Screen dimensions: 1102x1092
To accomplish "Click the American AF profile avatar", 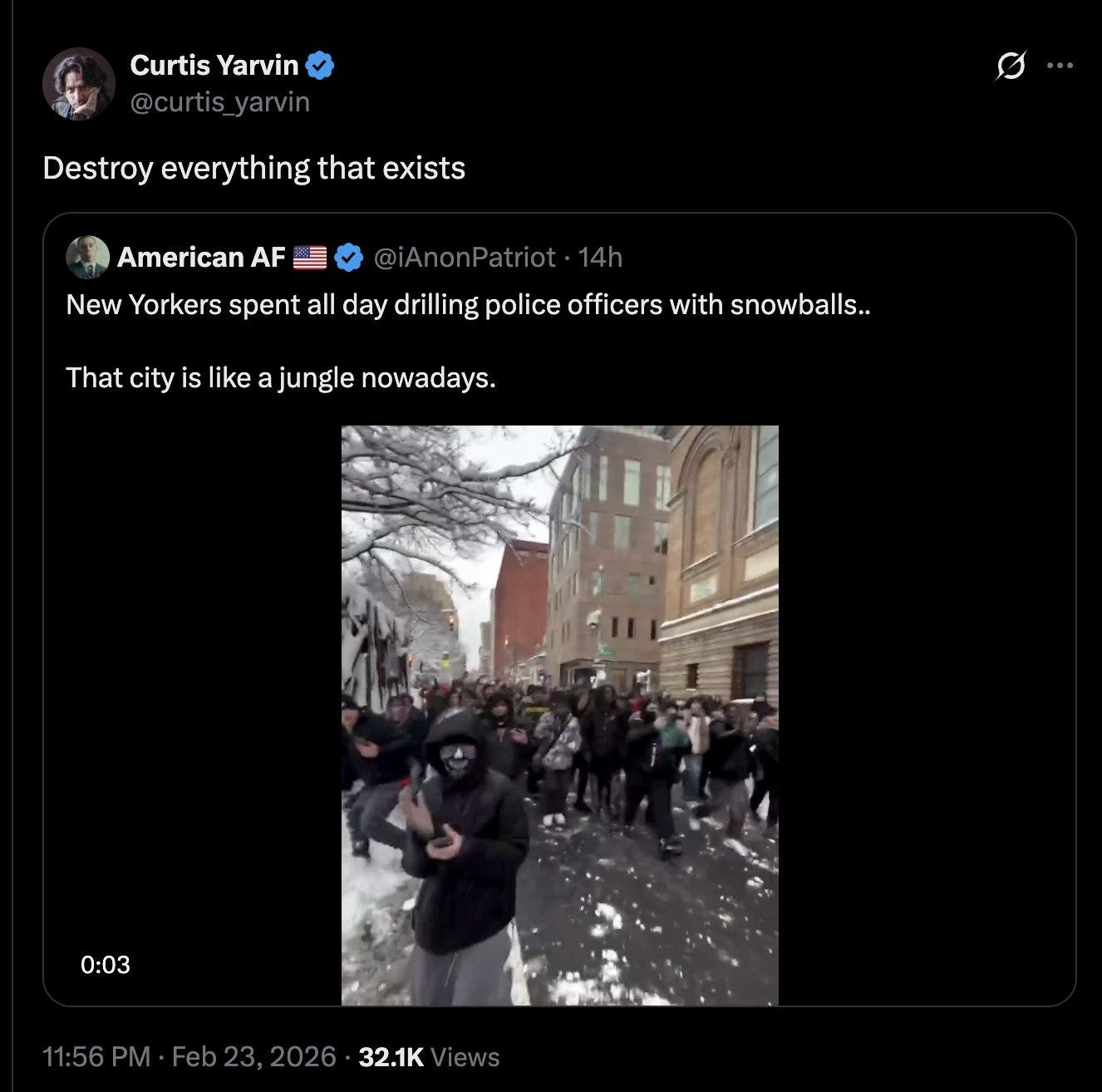I will pyautogui.click(x=87, y=258).
